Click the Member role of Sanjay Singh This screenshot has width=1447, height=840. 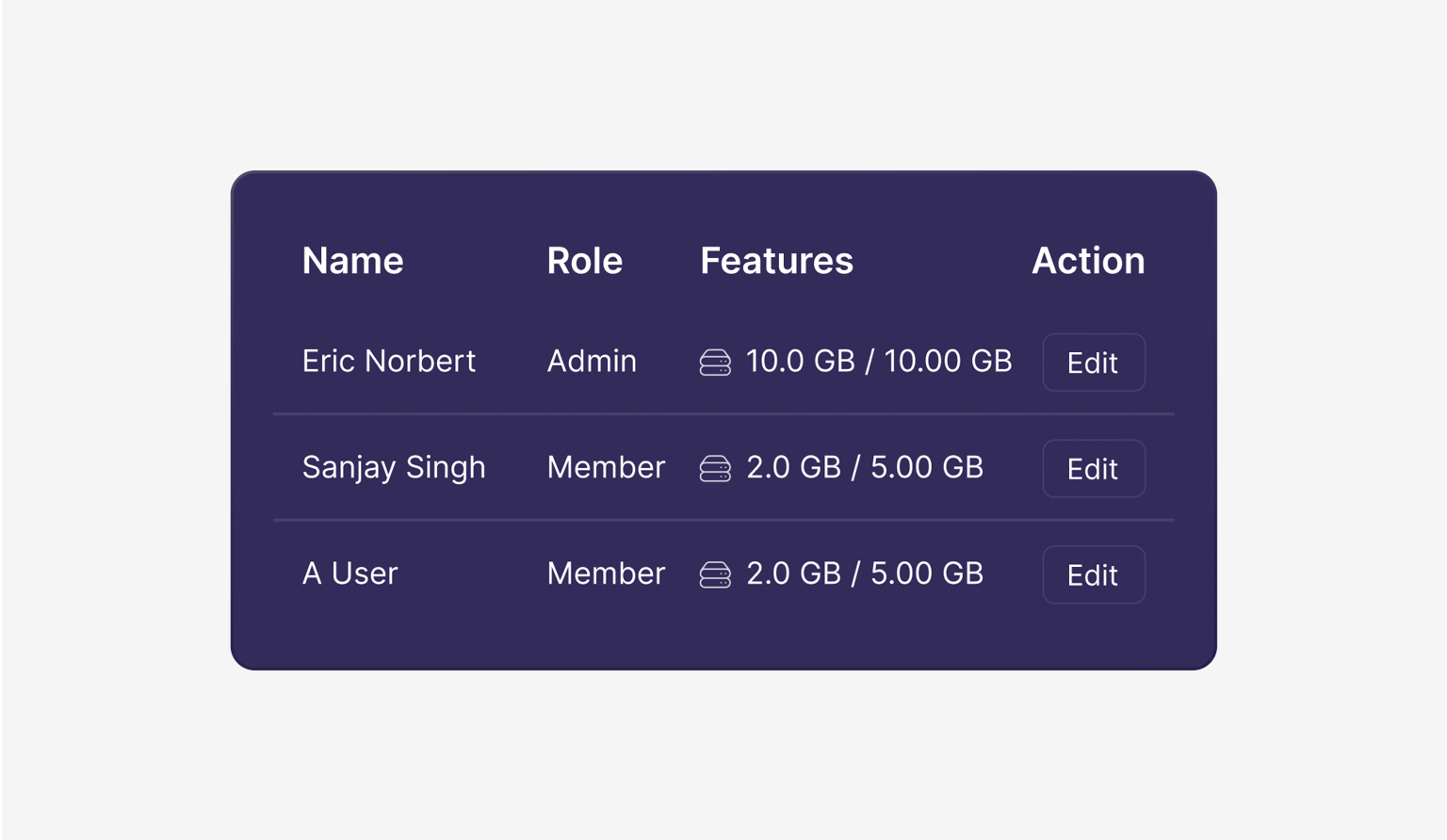[x=606, y=468]
